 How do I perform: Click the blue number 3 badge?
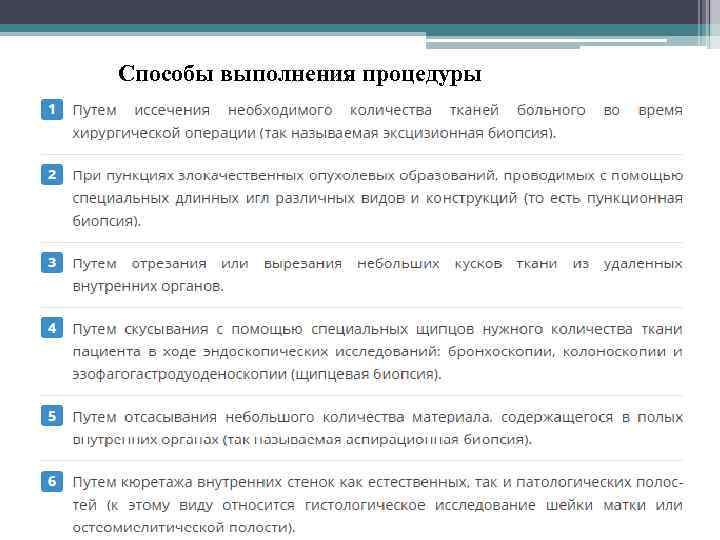(x=52, y=263)
